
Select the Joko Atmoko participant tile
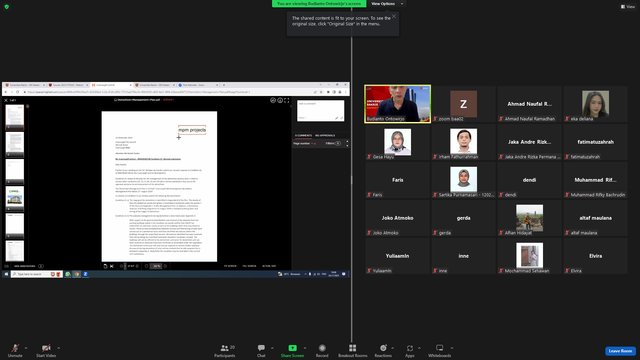tap(398, 218)
